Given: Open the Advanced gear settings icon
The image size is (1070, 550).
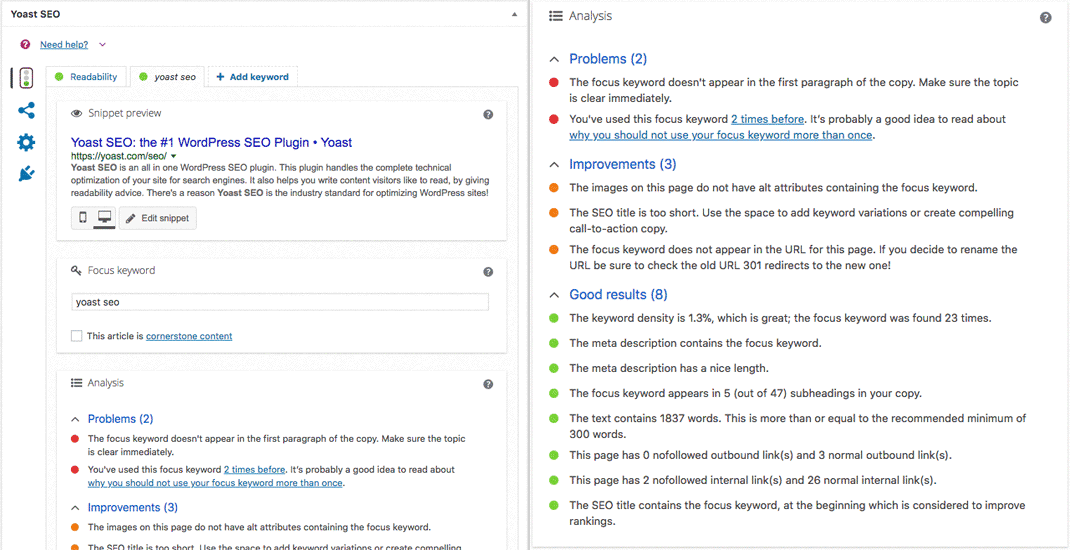Looking at the screenshot, I should click(x=26, y=143).
